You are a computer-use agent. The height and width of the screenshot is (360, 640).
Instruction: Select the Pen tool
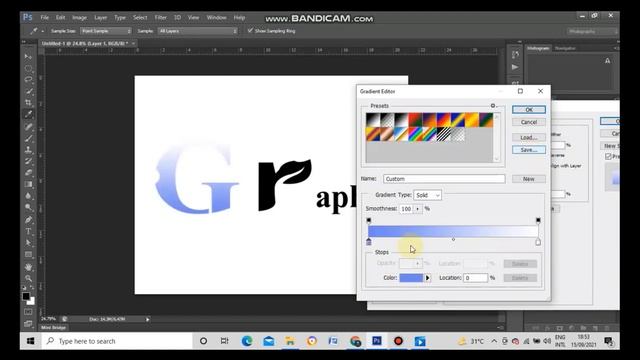coord(28,220)
